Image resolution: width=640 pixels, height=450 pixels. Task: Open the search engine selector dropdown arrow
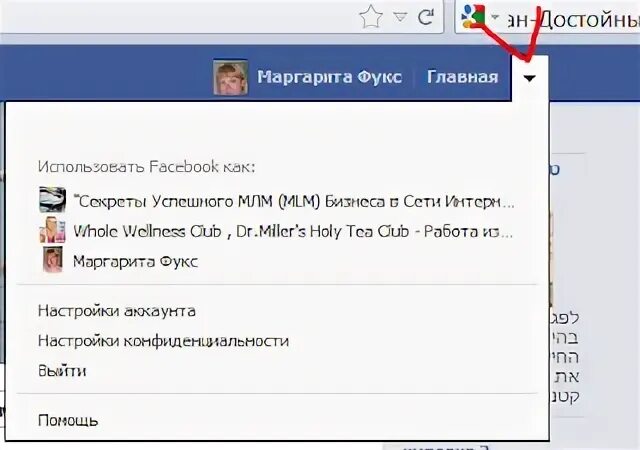coord(495,17)
